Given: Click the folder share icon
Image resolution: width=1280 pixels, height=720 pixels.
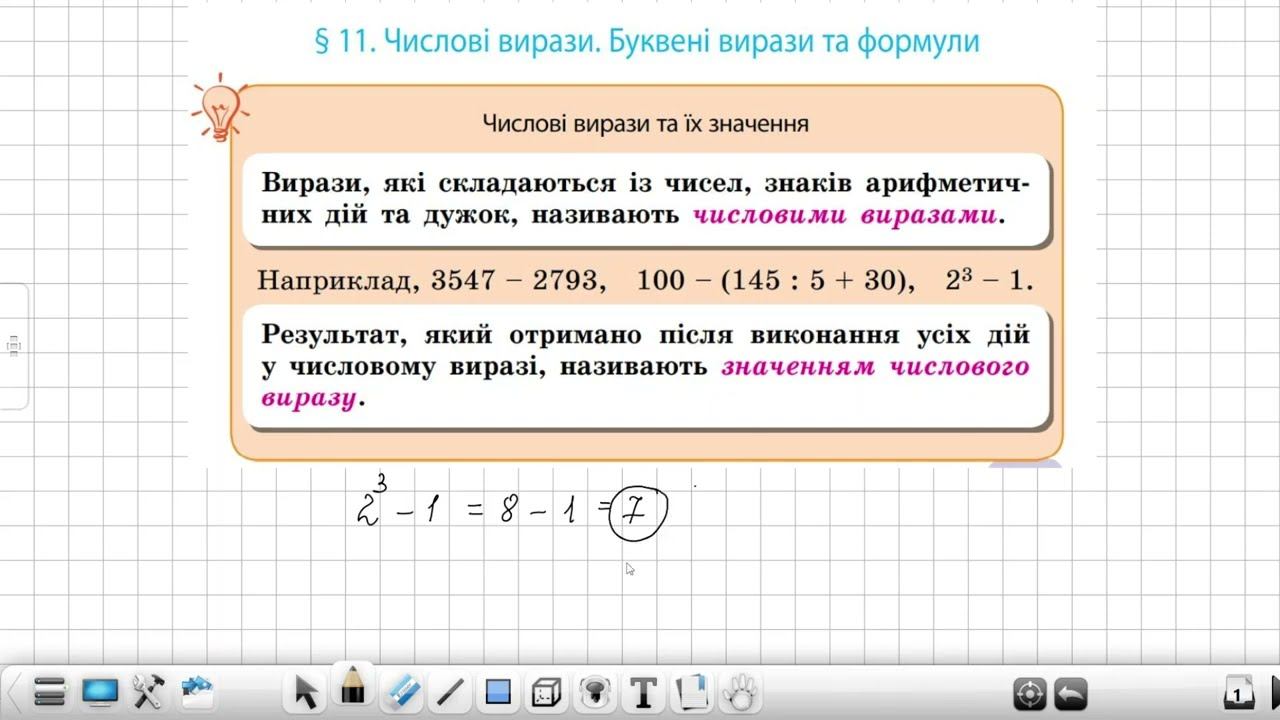Looking at the screenshot, I should pyautogui.click(x=198, y=690).
